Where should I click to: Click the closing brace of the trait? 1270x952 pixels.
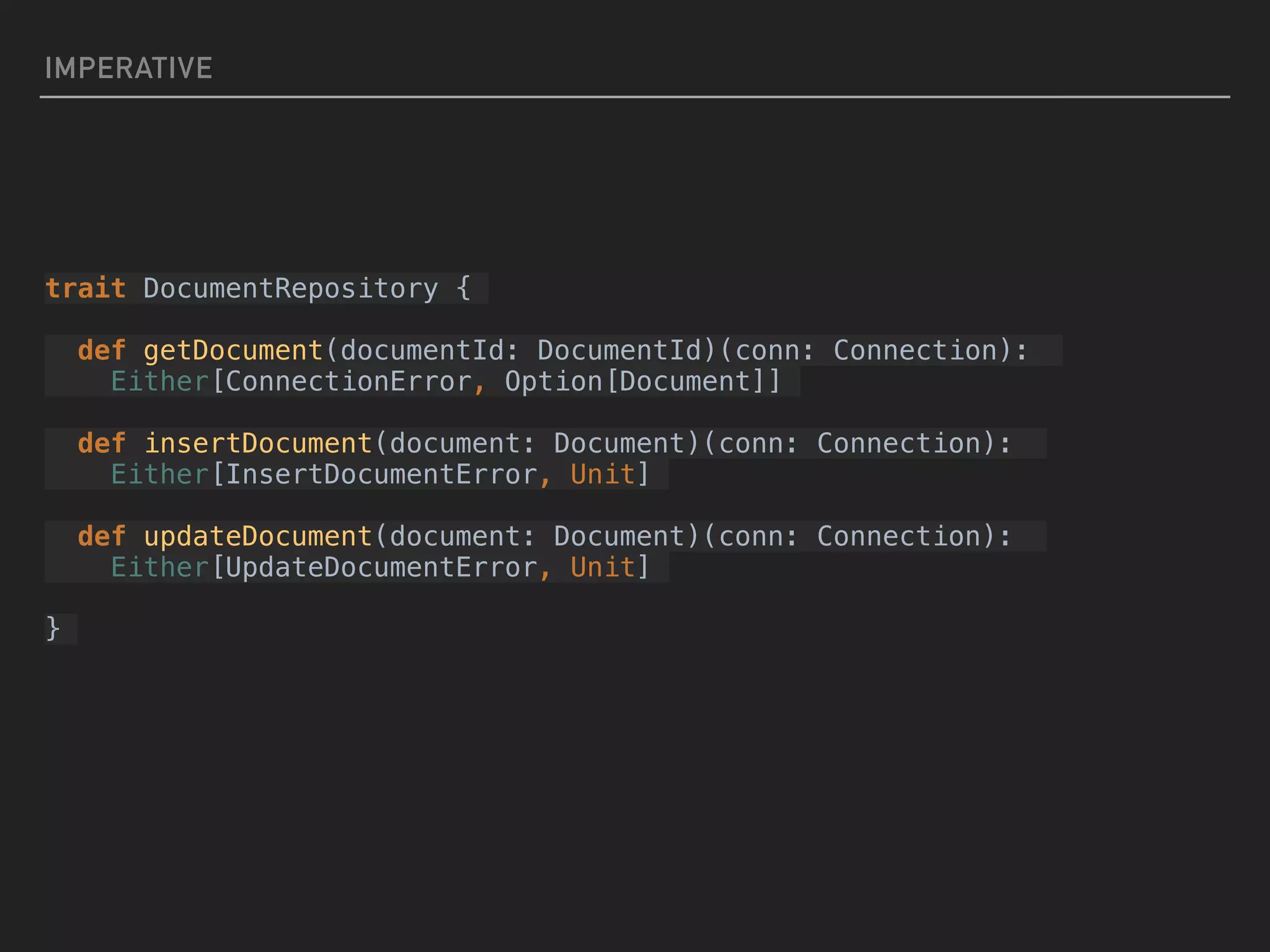(x=53, y=629)
